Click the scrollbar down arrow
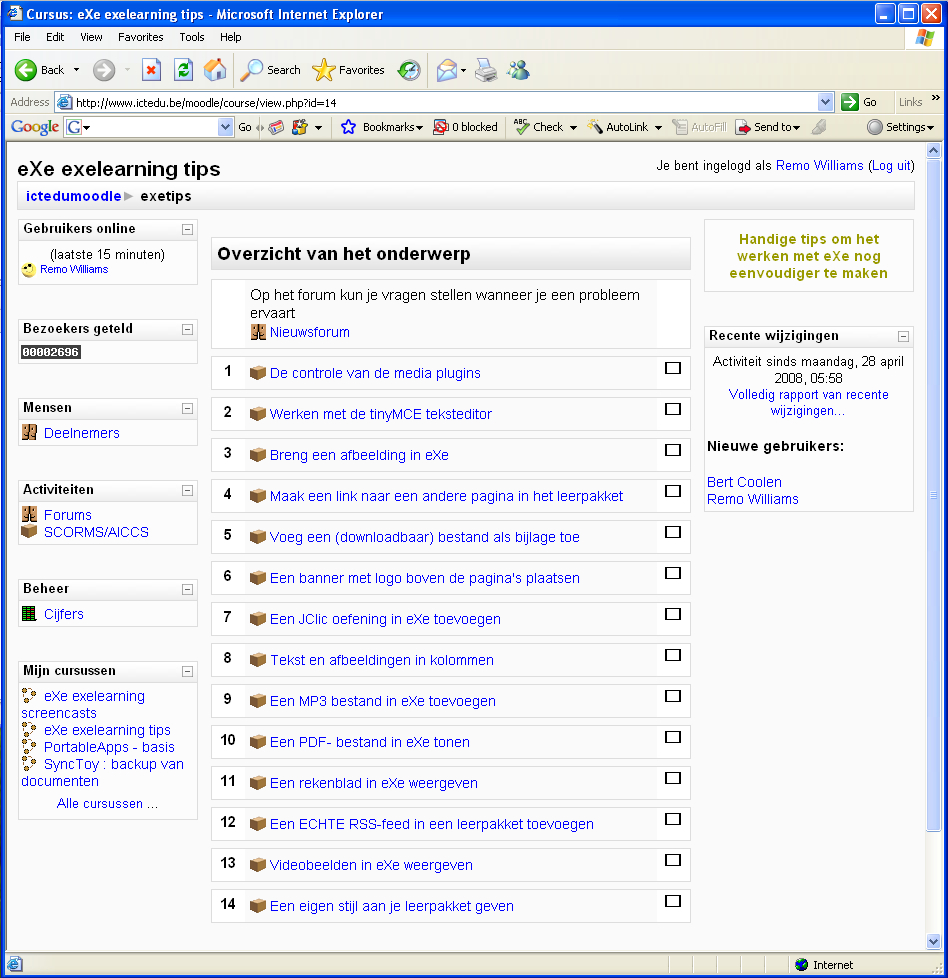 933,942
